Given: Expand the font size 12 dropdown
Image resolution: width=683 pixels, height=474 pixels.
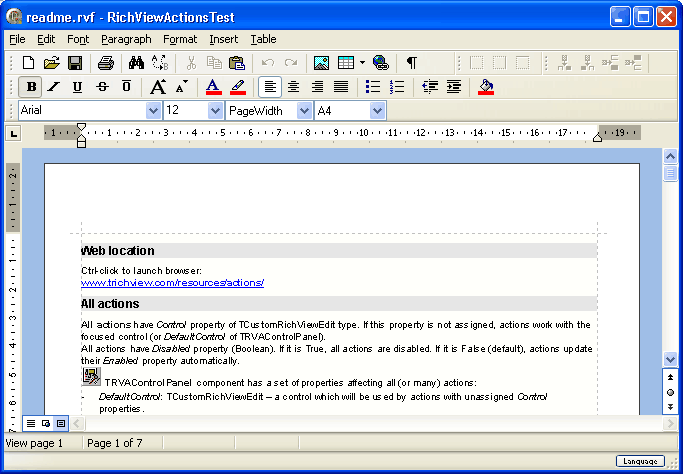Looking at the screenshot, I should pos(215,111).
